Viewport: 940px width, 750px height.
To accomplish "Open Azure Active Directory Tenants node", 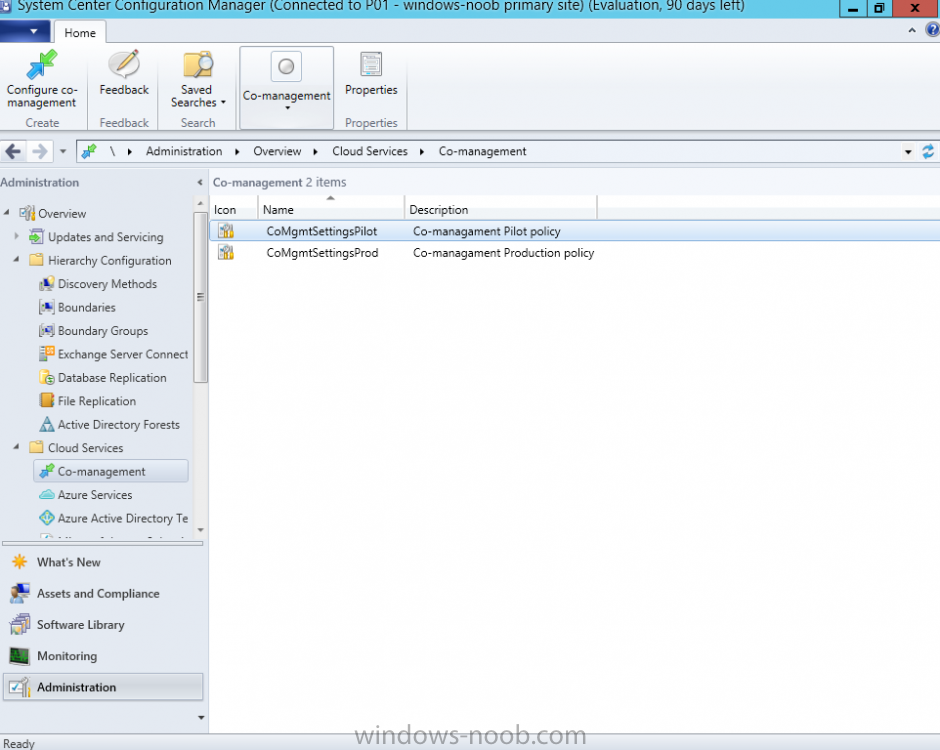I will pos(123,518).
